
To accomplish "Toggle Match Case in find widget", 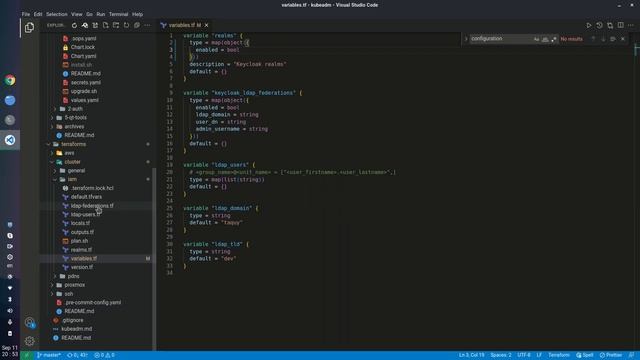I will [x=536, y=39].
